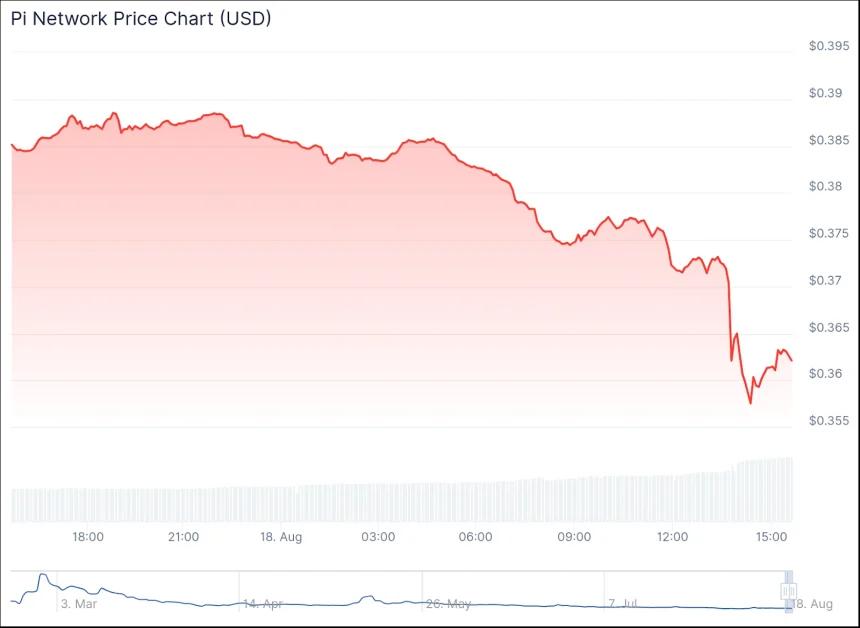Viewport: 860px width, 628px height.
Task: Click the $0.395 price axis label
Action: point(828,46)
